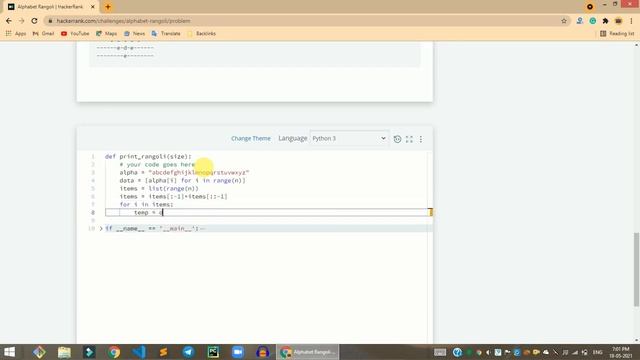Select the Alphabet Rangoli Chrome taskbar window
This screenshot has height=360, width=640.
308,352
